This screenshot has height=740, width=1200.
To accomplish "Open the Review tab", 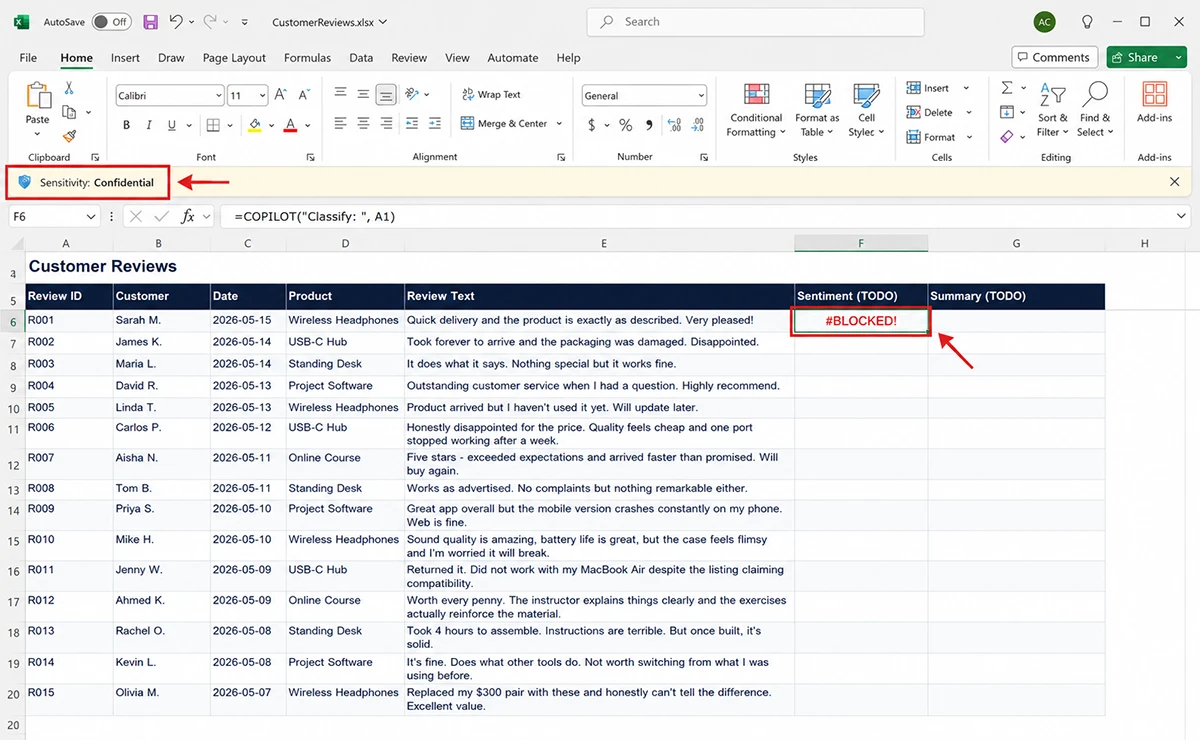I will (409, 58).
